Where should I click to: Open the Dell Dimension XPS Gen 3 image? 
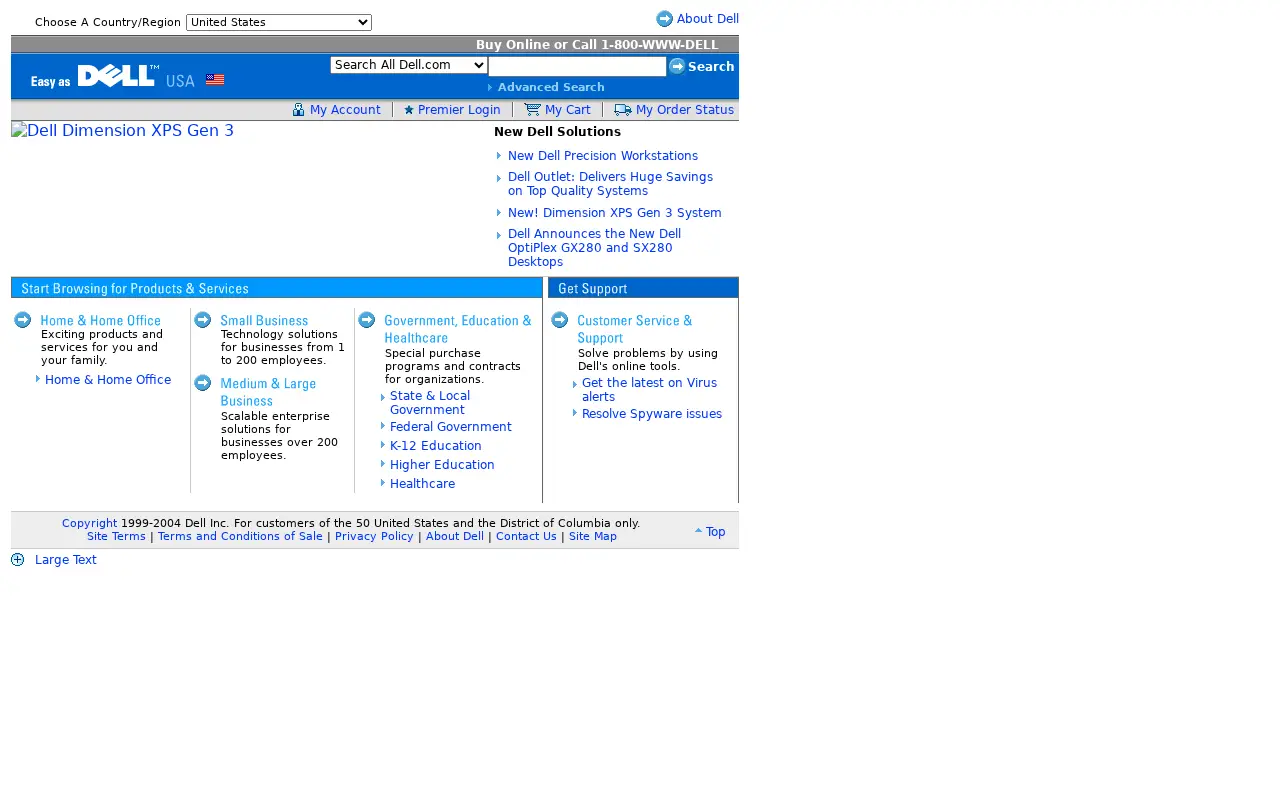pyautogui.click(x=122, y=131)
